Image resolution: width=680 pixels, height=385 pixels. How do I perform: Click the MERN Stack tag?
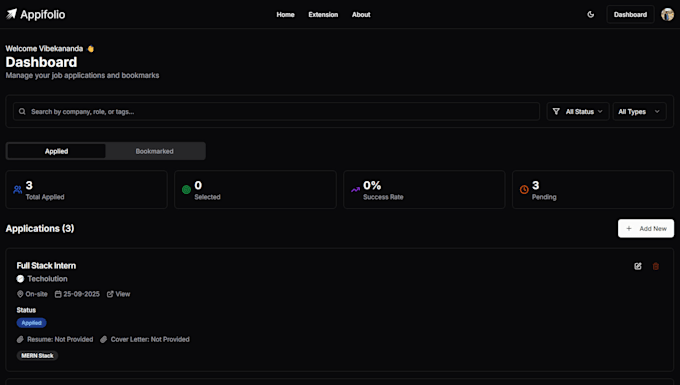point(37,356)
